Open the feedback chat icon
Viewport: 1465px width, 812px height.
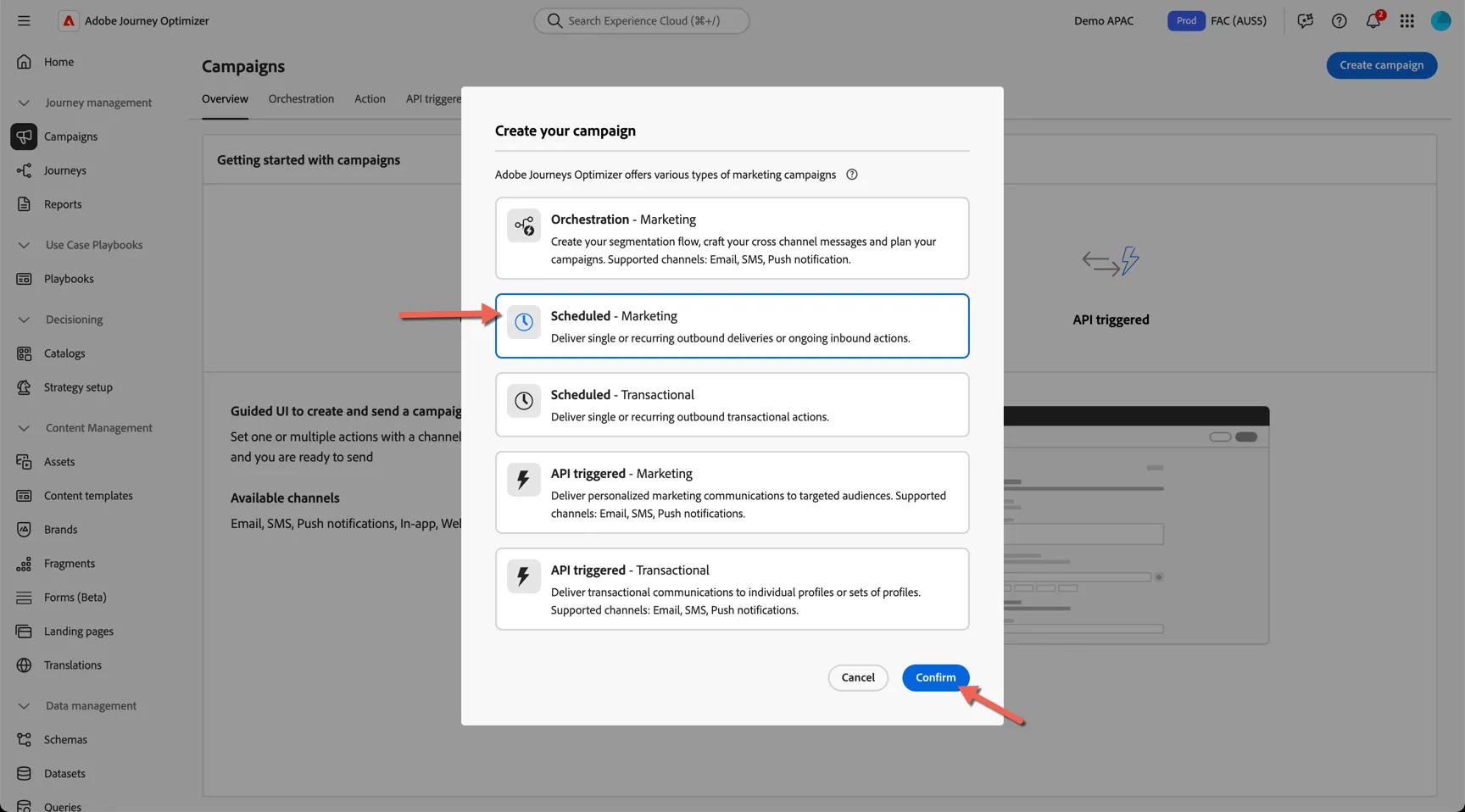(x=1305, y=20)
